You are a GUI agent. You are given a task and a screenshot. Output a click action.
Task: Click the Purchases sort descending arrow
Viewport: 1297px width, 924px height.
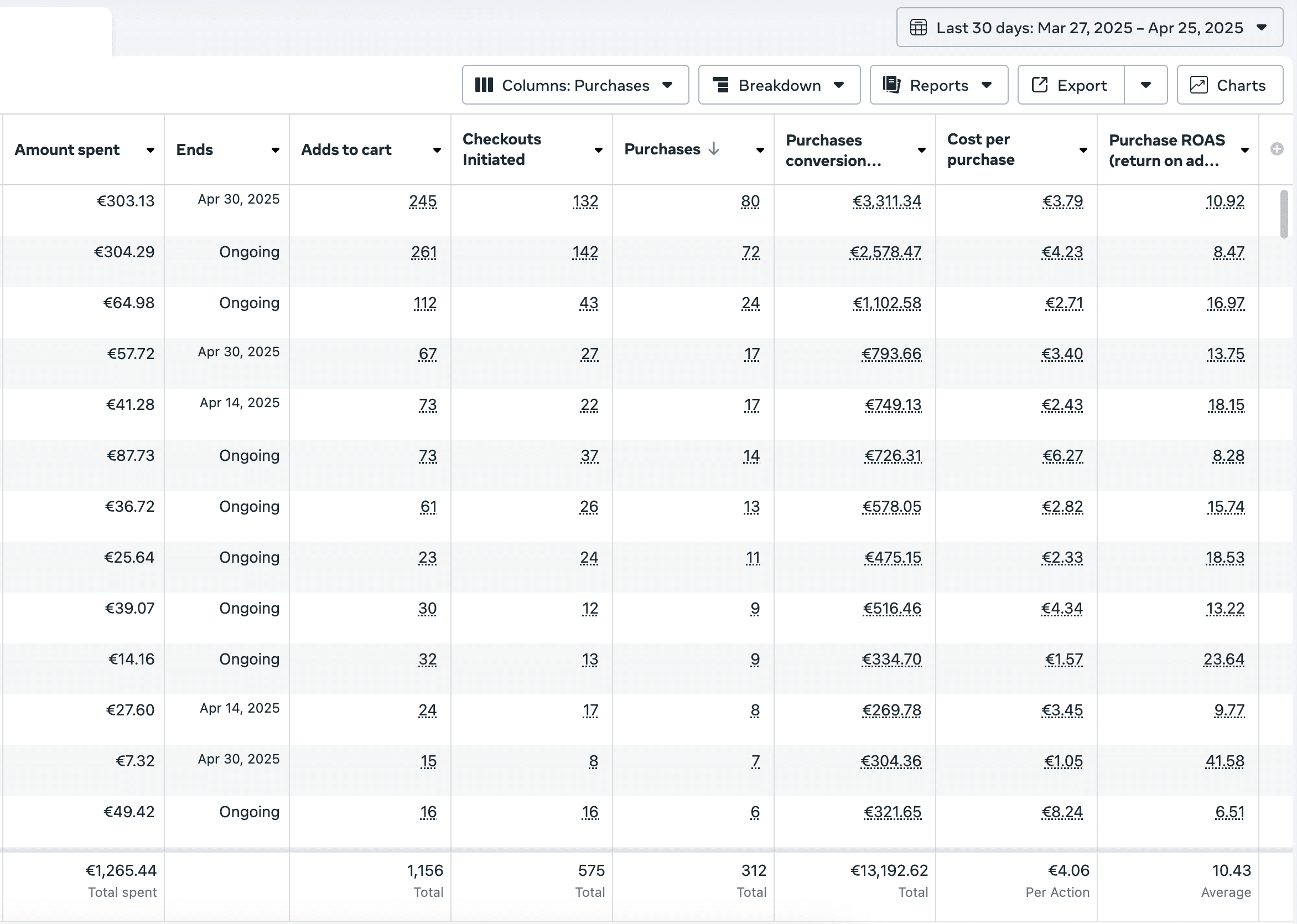tap(714, 149)
